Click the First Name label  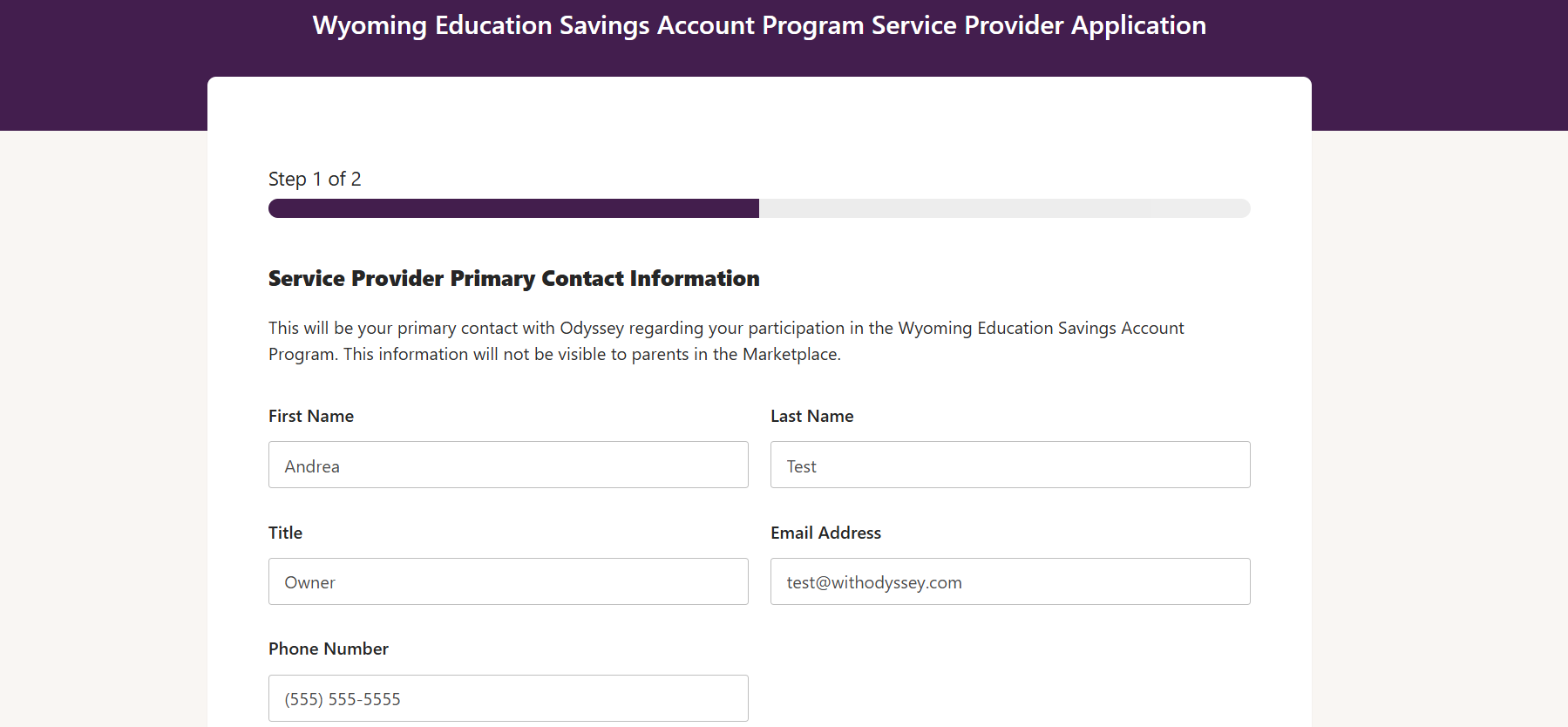pos(311,416)
